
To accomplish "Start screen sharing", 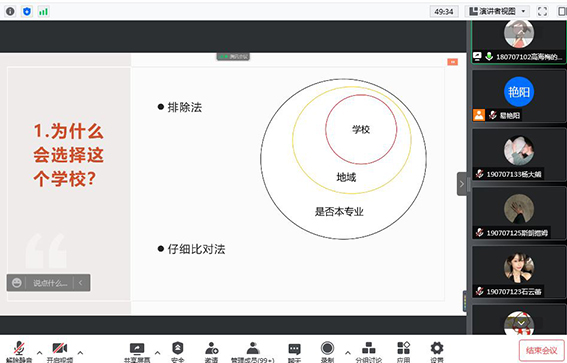I will [137, 352].
